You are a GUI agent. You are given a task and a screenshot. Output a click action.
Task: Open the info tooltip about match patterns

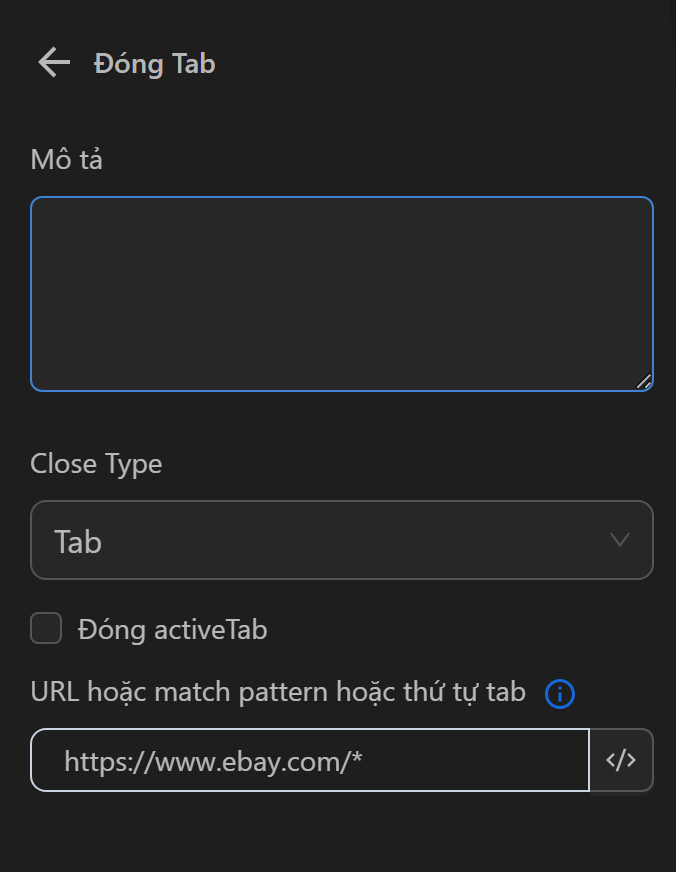pyautogui.click(x=560, y=693)
